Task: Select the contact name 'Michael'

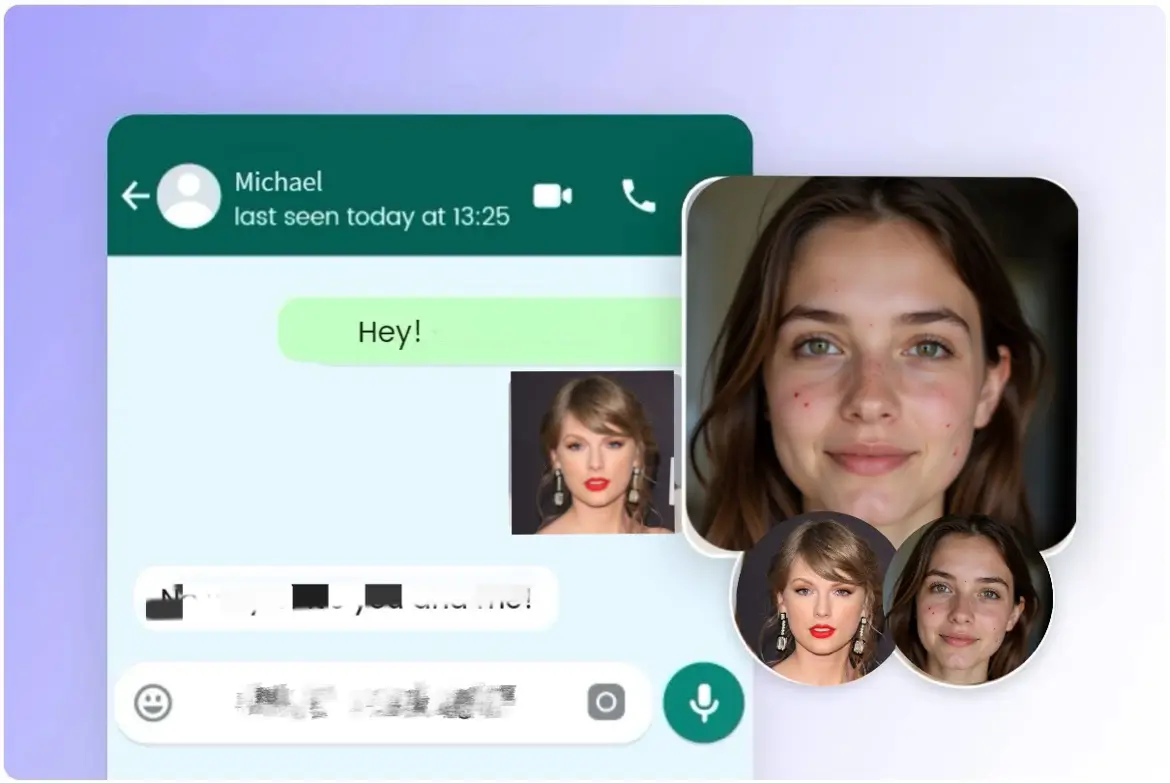Action: 277,182
